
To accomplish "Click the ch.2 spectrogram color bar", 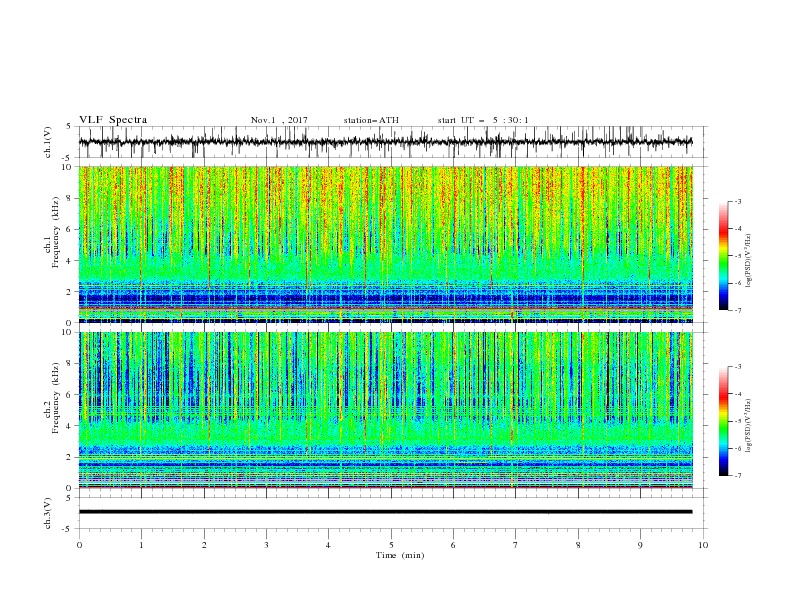I will coord(723,421).
